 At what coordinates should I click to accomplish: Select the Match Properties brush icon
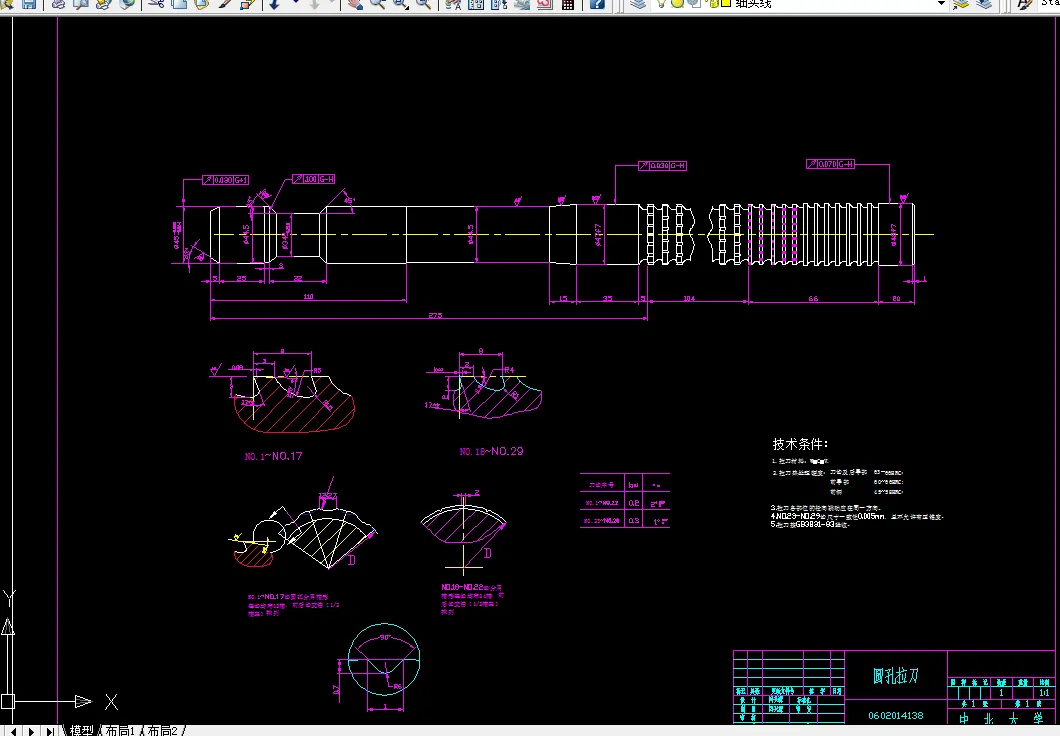click(x=224, y=4)
